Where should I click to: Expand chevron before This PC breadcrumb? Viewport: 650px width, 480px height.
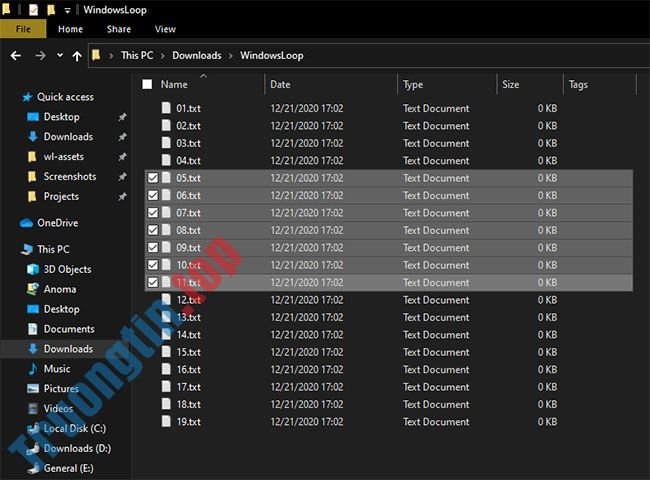coord(111,56)
